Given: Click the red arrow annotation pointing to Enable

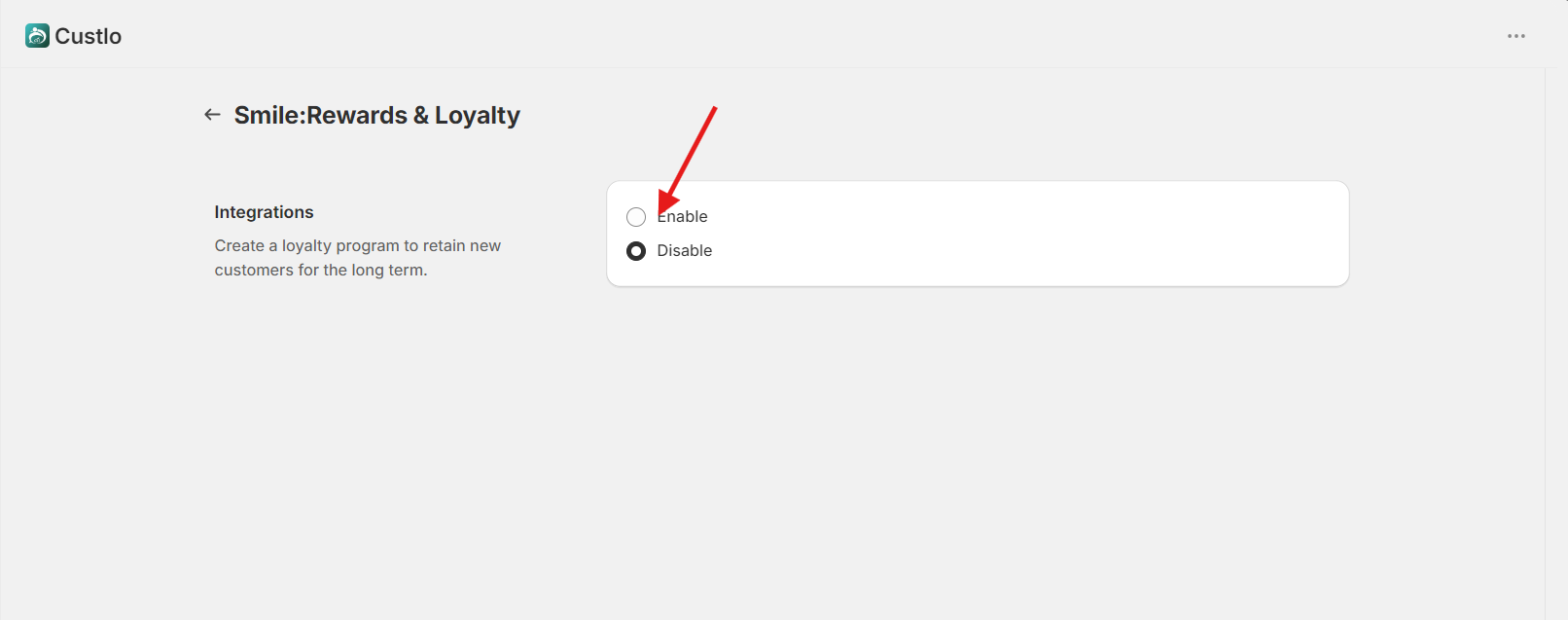Looking at the screenshot, I should 688,160.
